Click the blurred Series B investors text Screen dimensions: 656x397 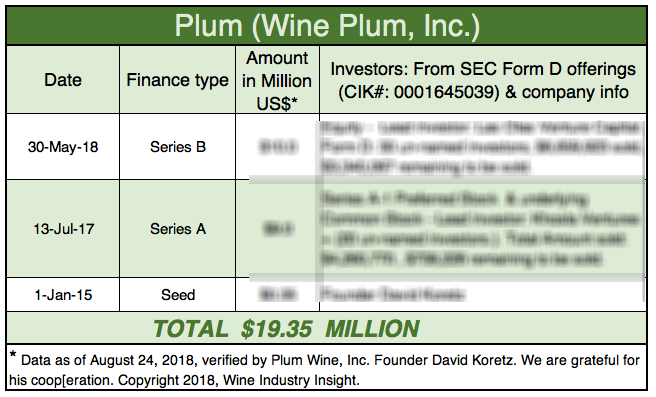(x=481, y=147)
